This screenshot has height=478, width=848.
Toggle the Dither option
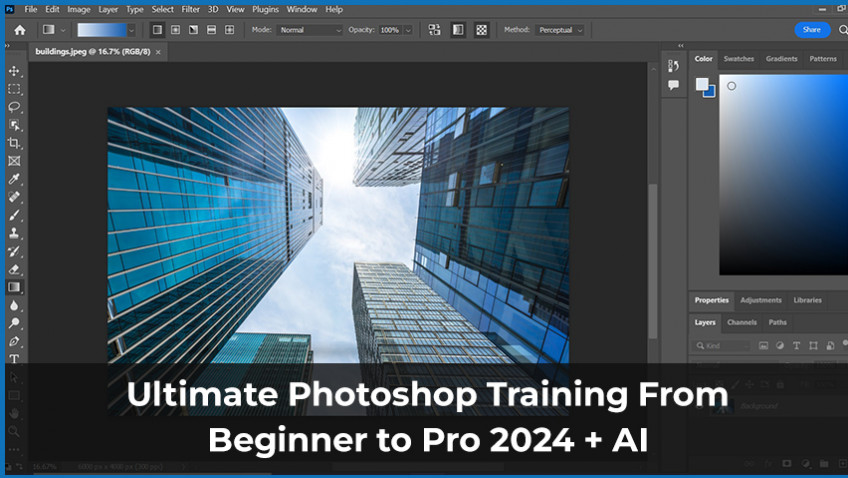(458, 30)
